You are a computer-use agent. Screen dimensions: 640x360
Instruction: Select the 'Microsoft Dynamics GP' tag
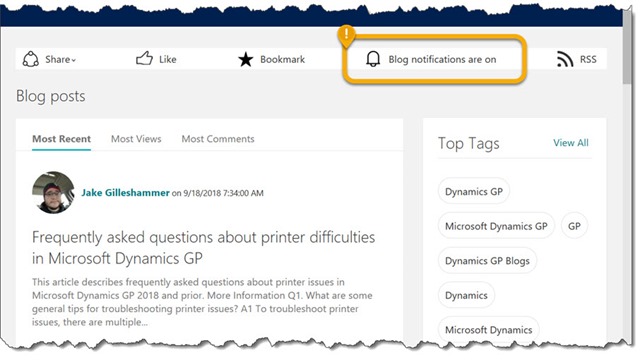pos(496,226)
